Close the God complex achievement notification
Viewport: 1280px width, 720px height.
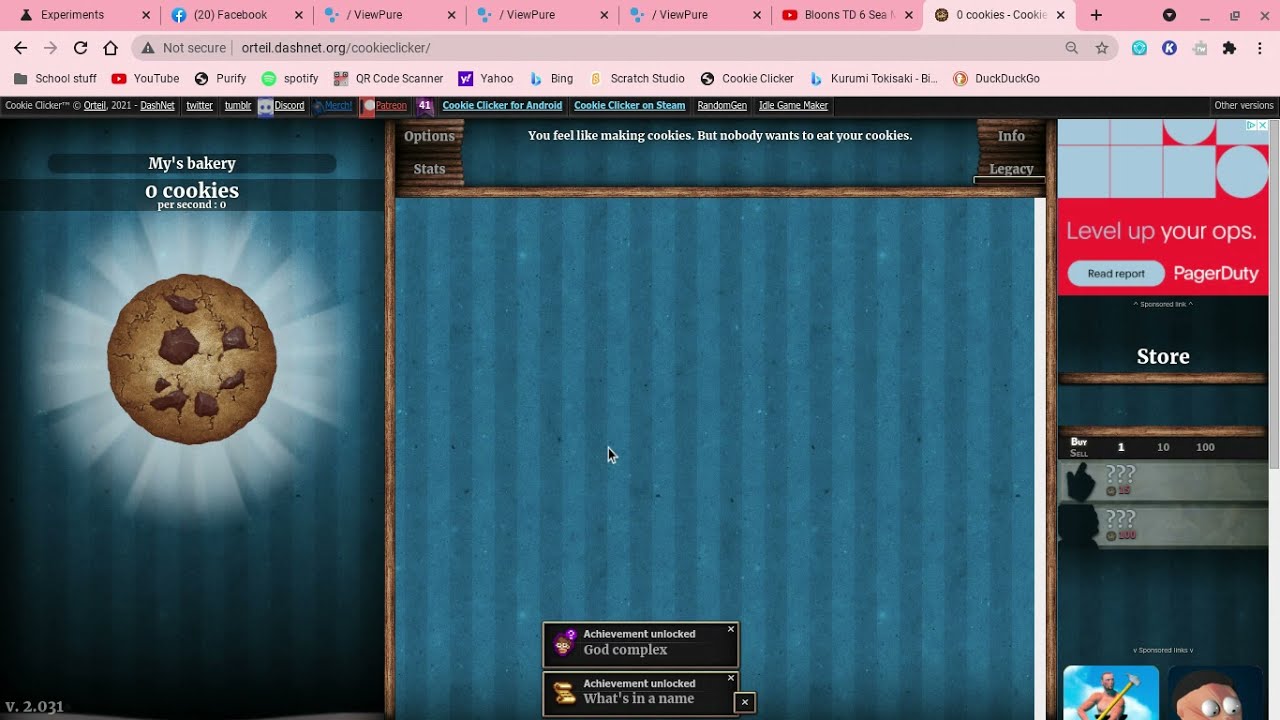click(731, 629)
